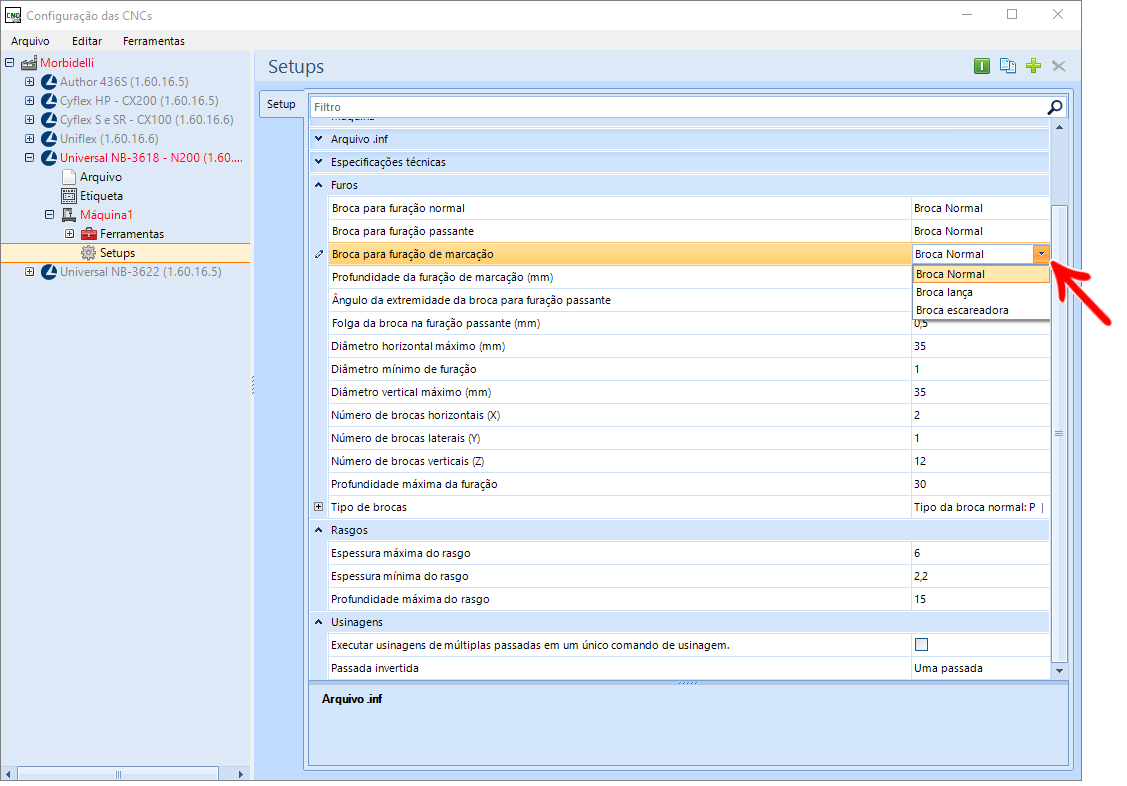The width and height of the screenshot is (1127, 786).
Task: Click the Author 436S machine icon
Action: [x=49, y=82]
